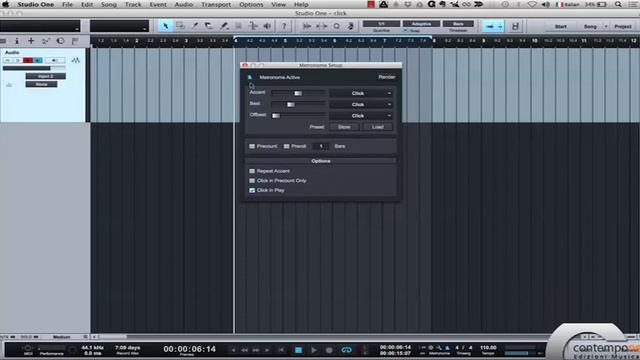This screenshot has width=640, height=360.
Task: Show automation in the track list header
Action: [46, 41]
